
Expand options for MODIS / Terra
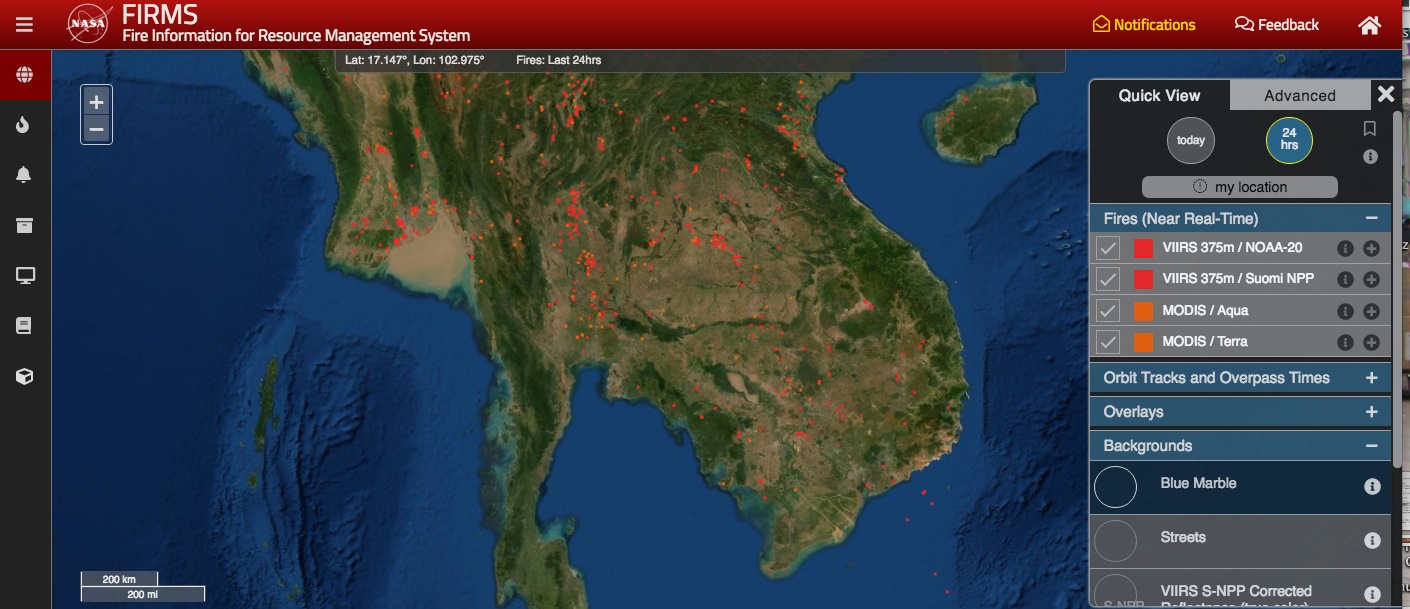click(x=1371, y=342)
